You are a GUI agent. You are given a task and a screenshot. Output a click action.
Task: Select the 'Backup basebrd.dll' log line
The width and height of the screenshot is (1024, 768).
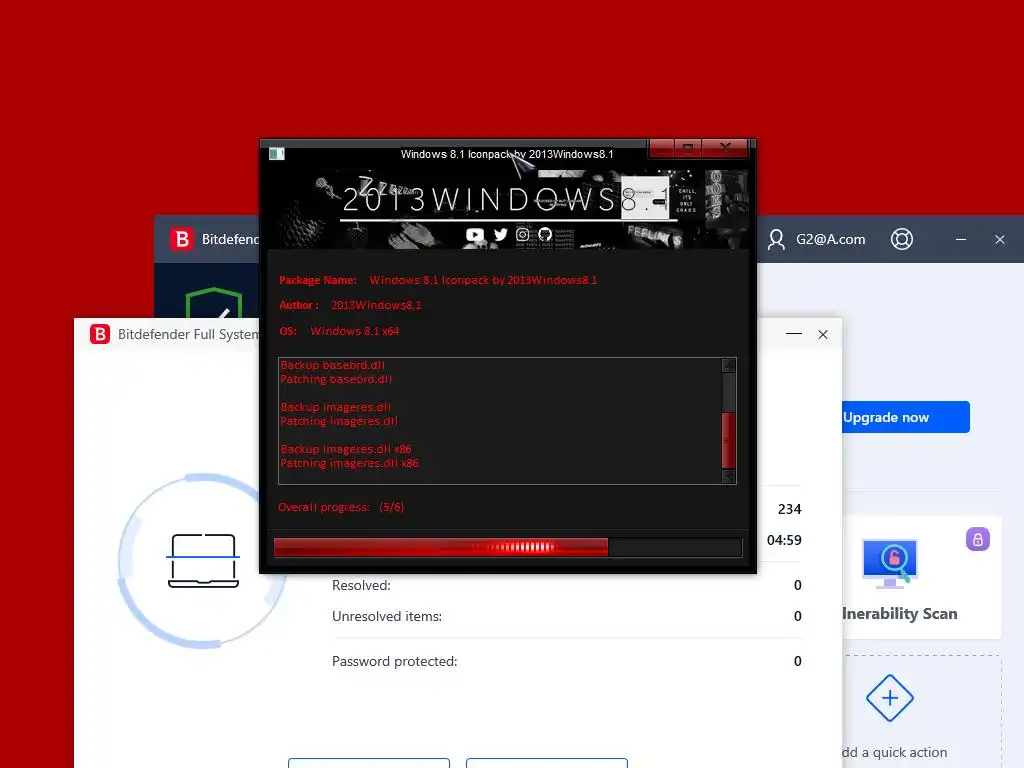coord(332,365)
